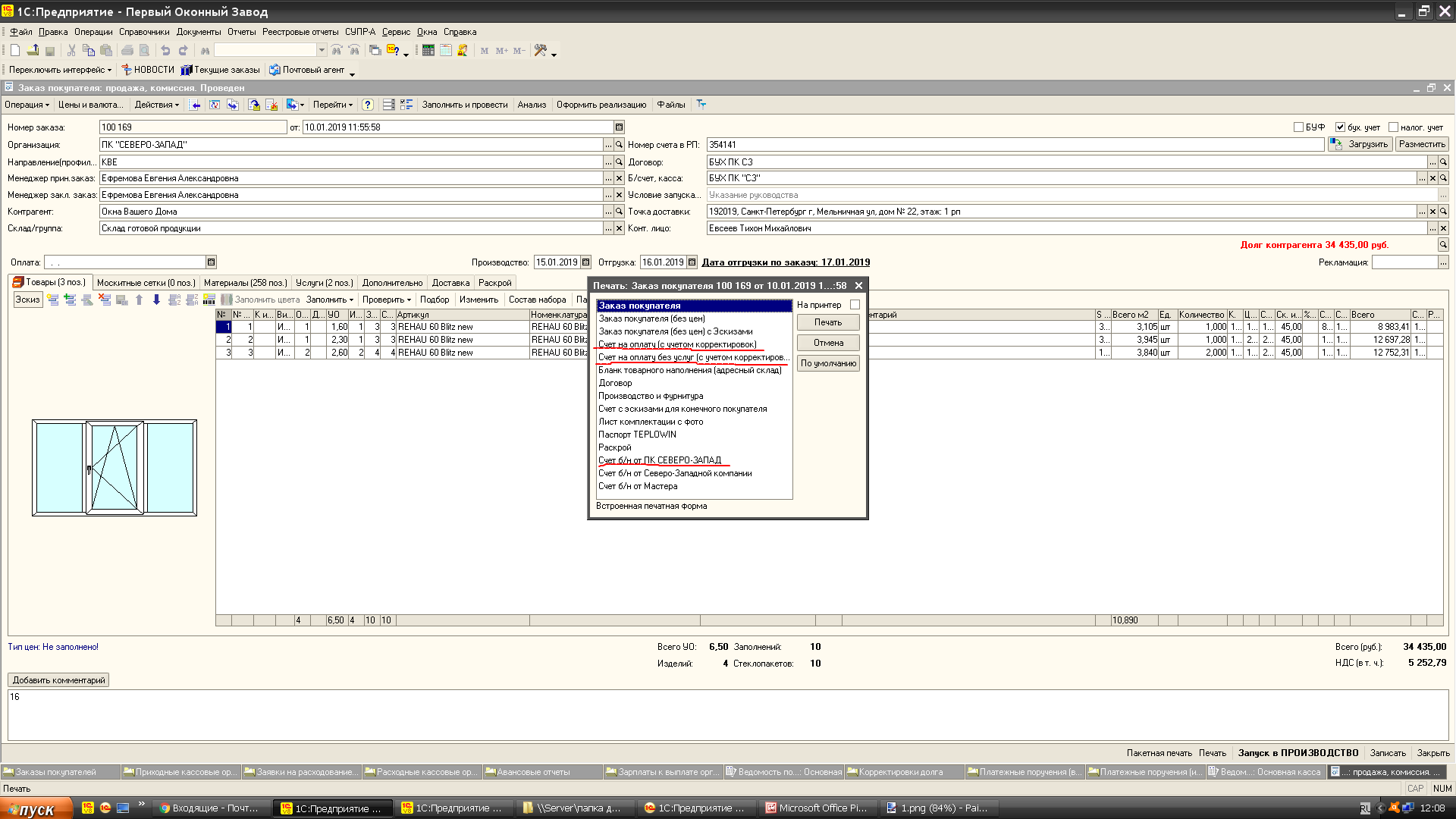1456x819 pixels.
Task: Click the Загрузить icon button
Action: pyautogui.click(x=1360, y=144)
